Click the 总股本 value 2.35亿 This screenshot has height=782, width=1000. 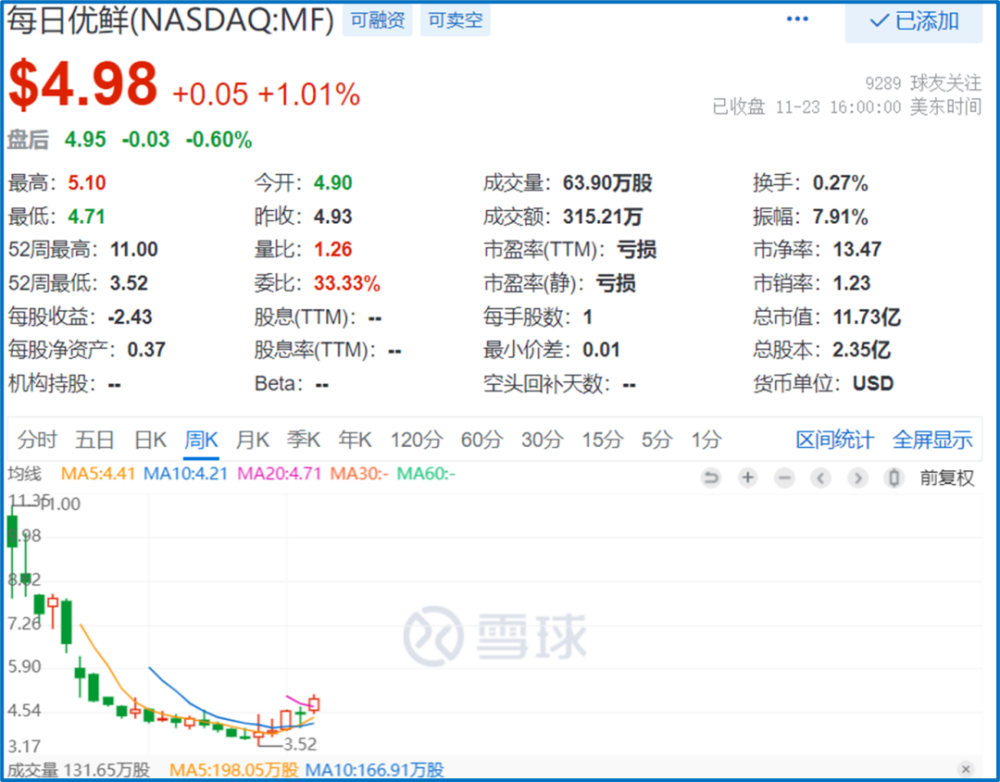(861, 350)
